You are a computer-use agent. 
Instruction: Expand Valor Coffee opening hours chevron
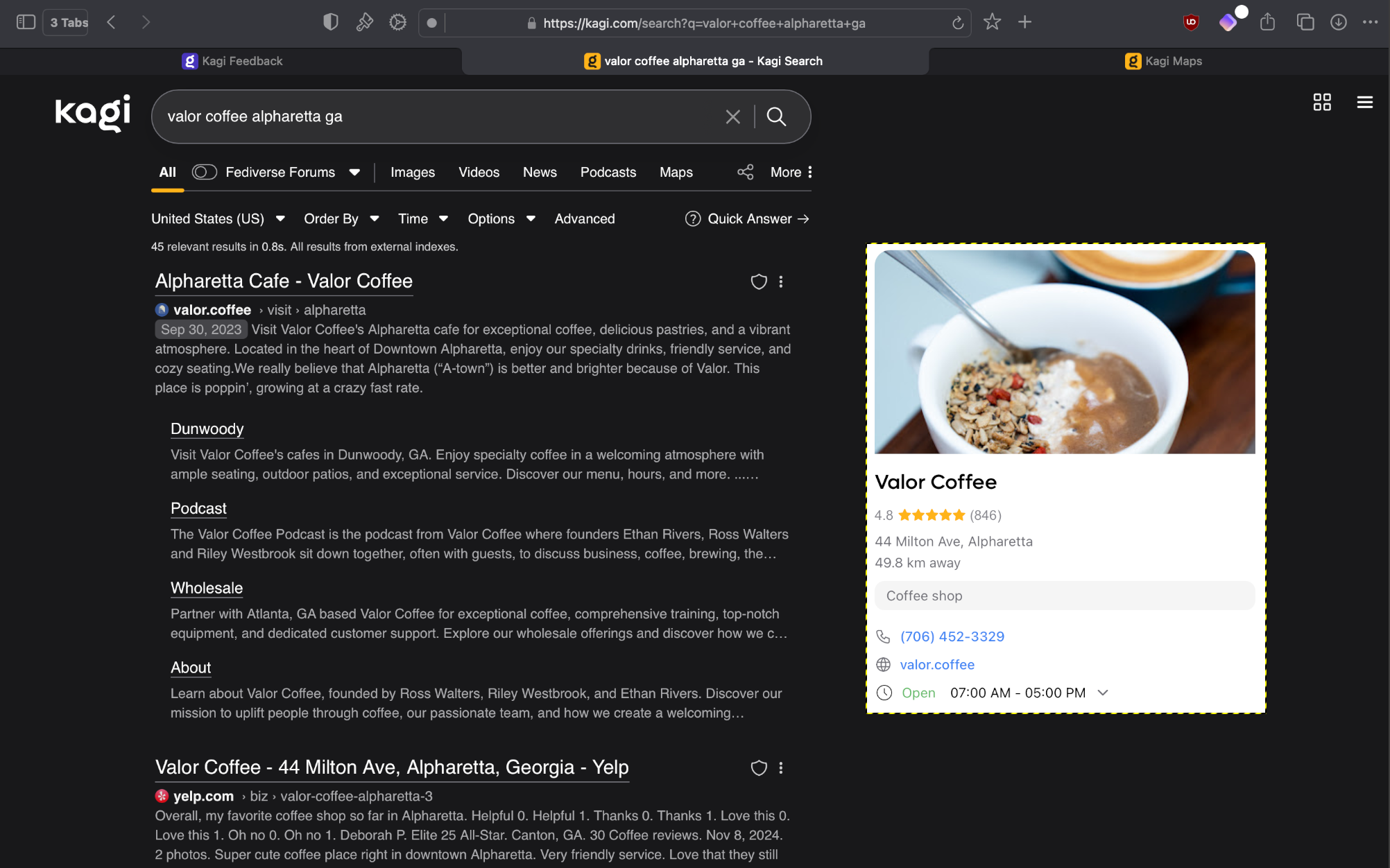click(x=1103, y=693)
